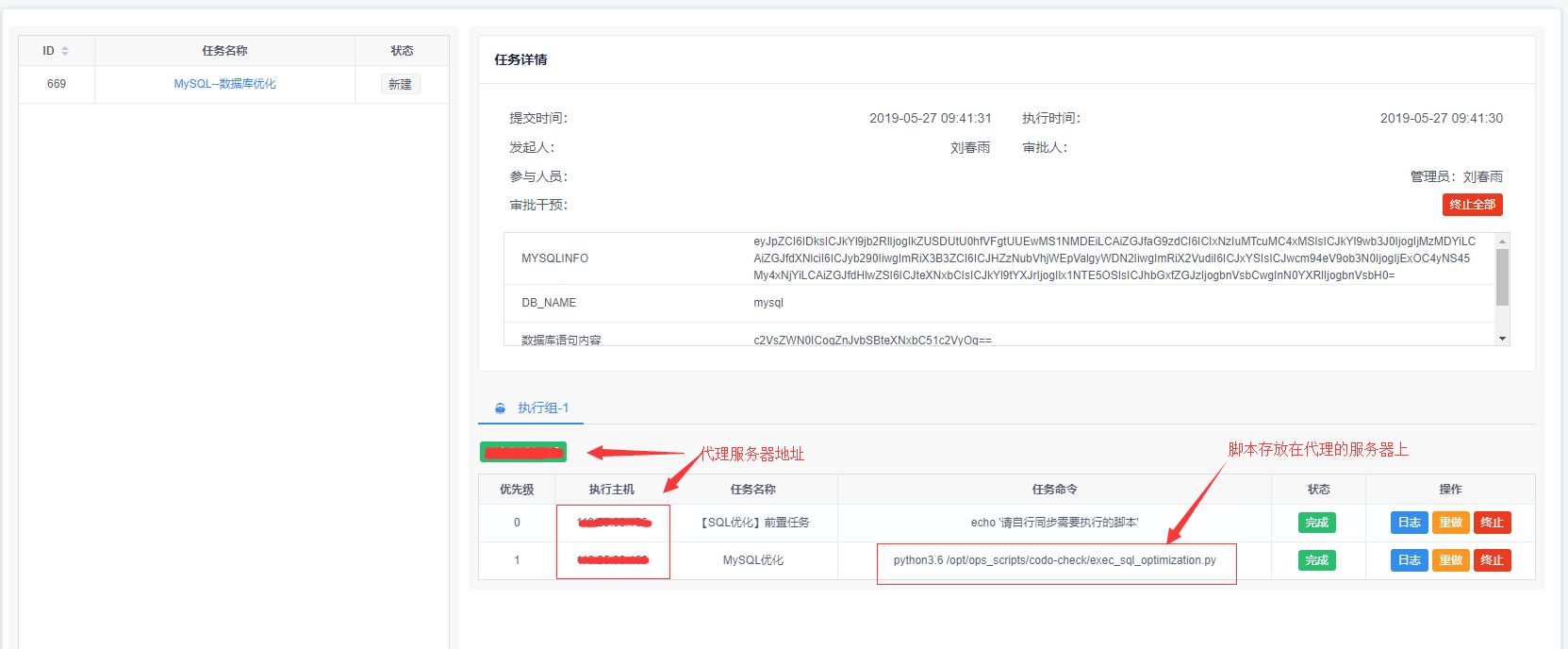1568x649 pixels.
Task: Click the 任务详情 panel title
Action: 520,59
